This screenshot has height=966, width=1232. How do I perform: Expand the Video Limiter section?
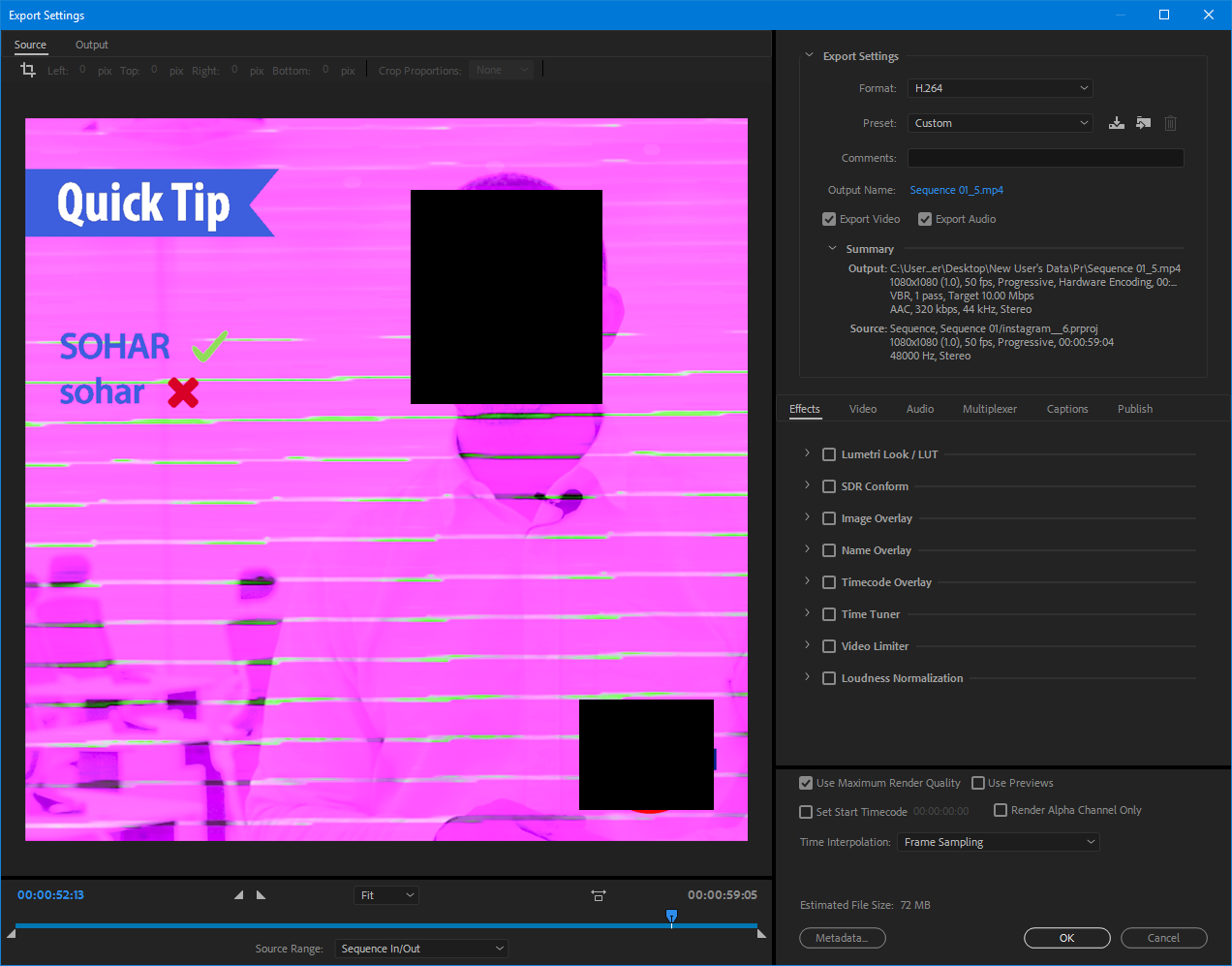(807, 645)
